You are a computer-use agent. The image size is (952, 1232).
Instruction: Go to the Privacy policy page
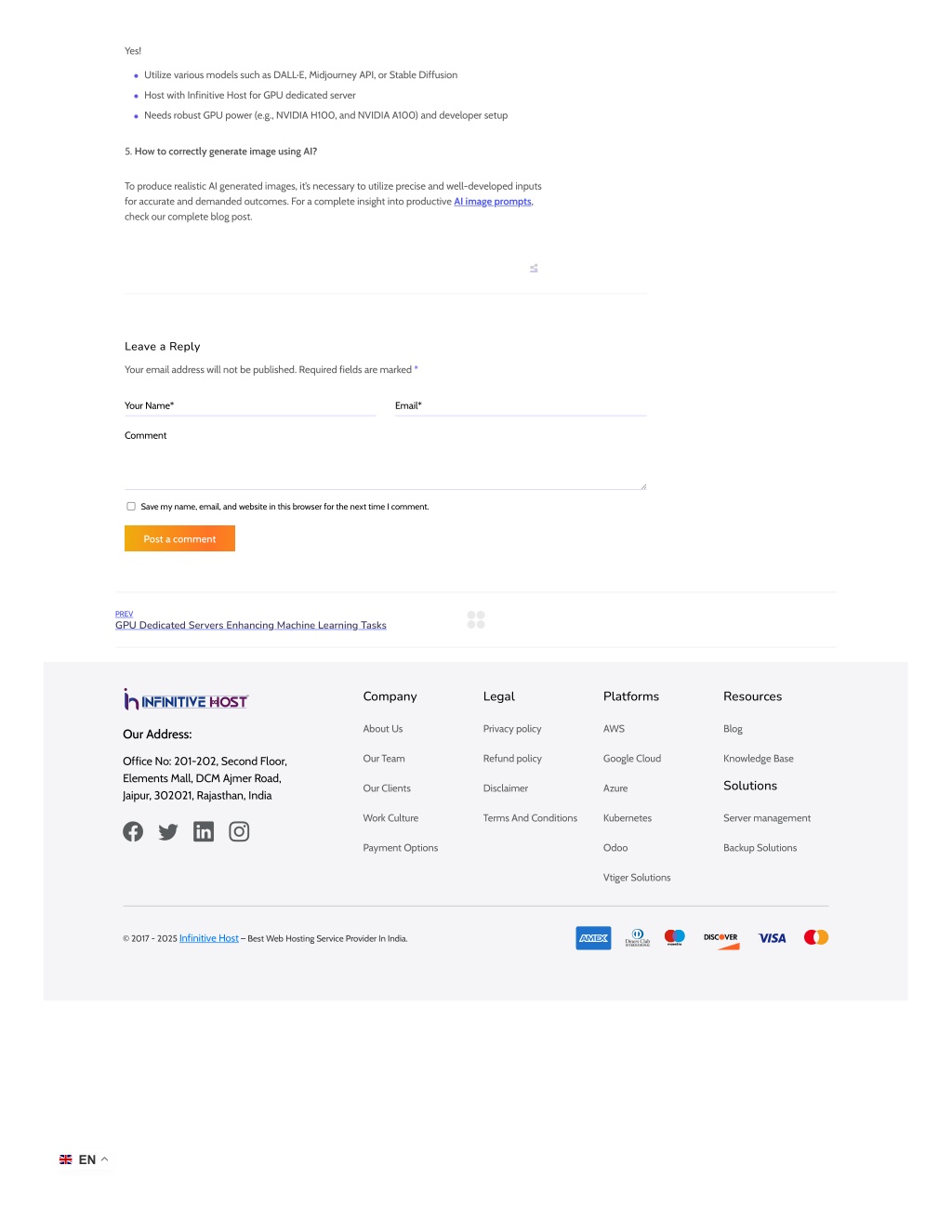pyautogui.click(x=512, y=729)
